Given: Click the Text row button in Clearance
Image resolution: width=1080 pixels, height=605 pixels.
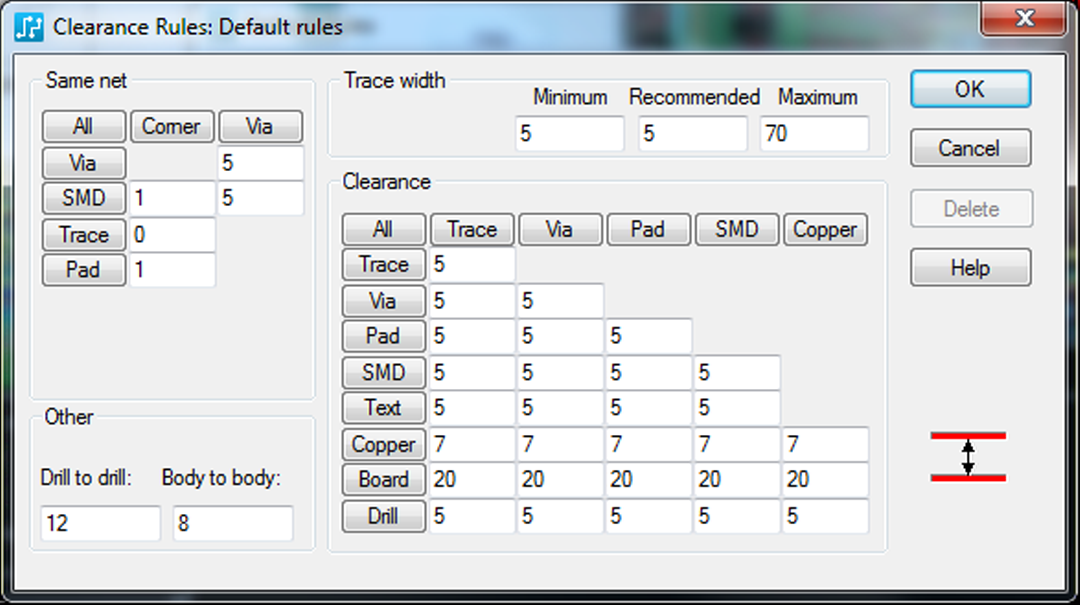Looking at the screenshot, I should pos(384,407).
